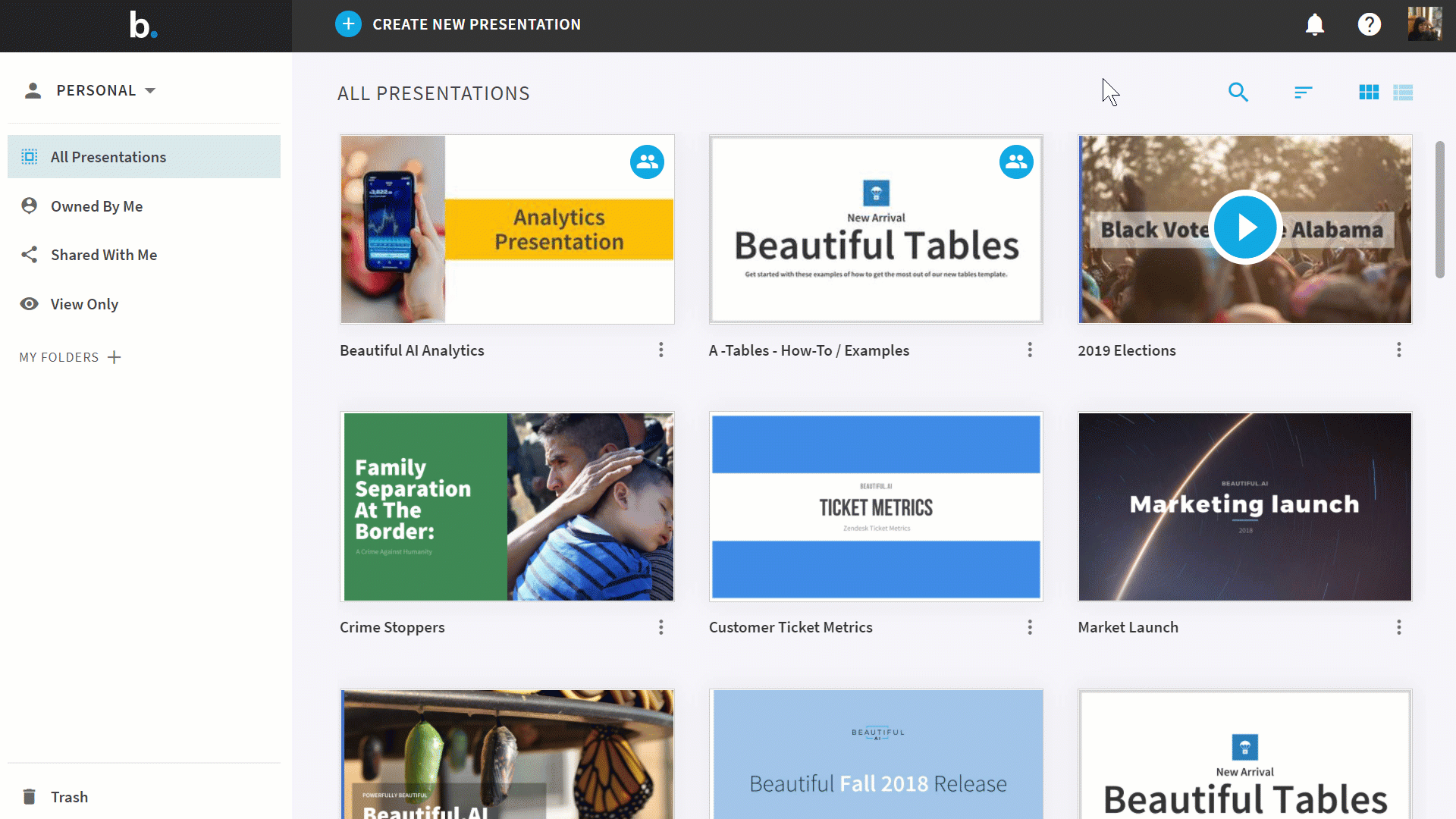Click the Crime Stoppers title

click(392, 627)
